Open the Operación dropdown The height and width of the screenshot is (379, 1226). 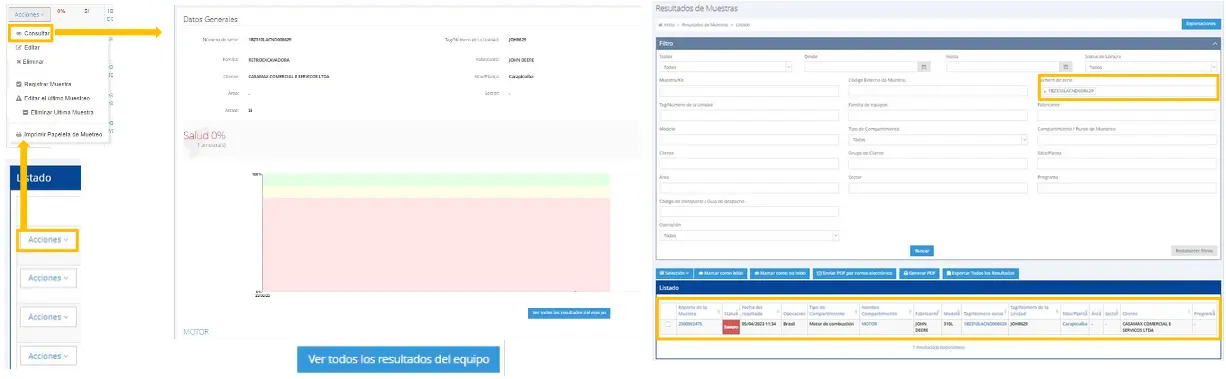749,236
